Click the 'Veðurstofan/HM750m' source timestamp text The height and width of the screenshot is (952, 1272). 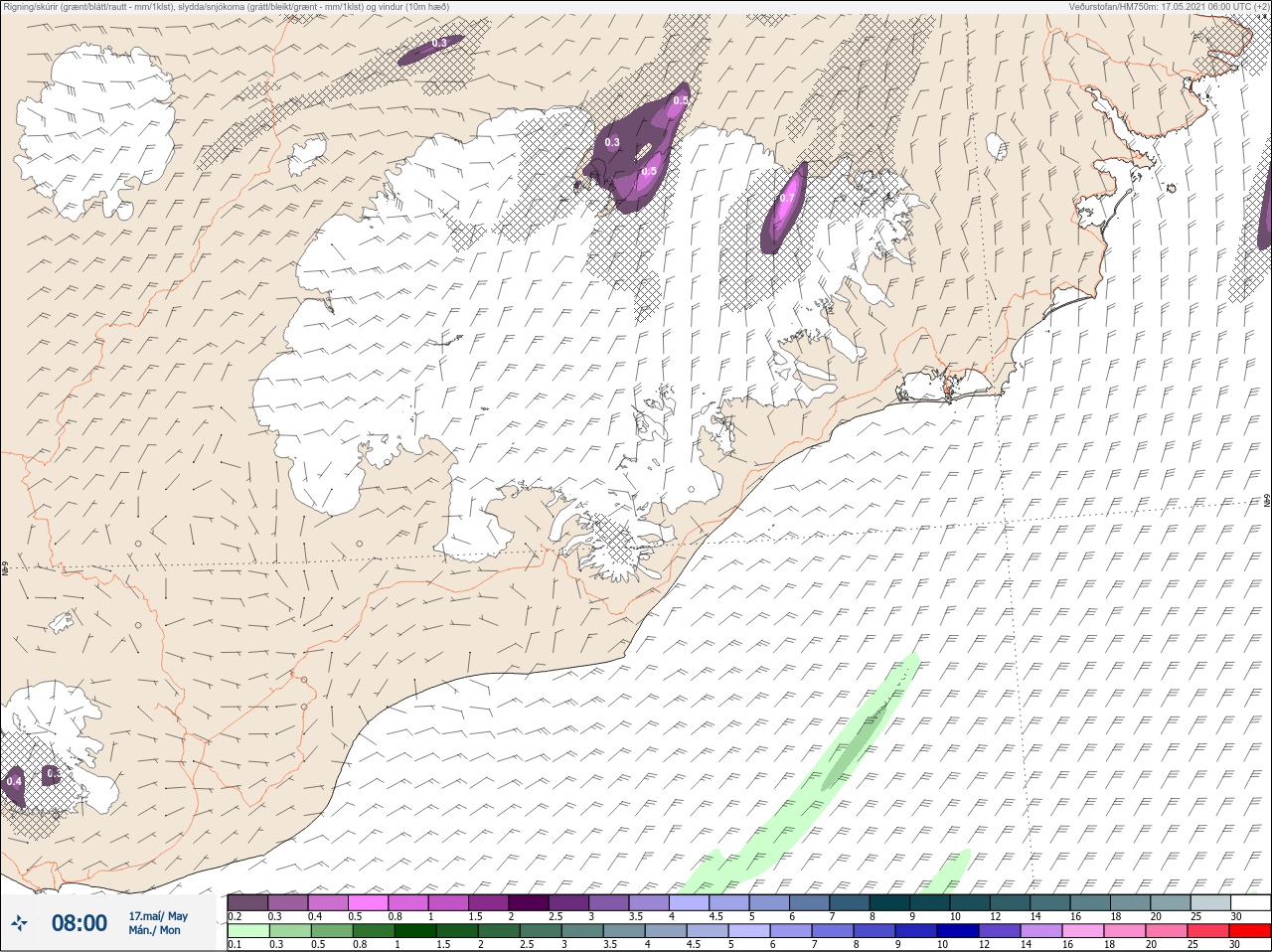click(1169, 7)
